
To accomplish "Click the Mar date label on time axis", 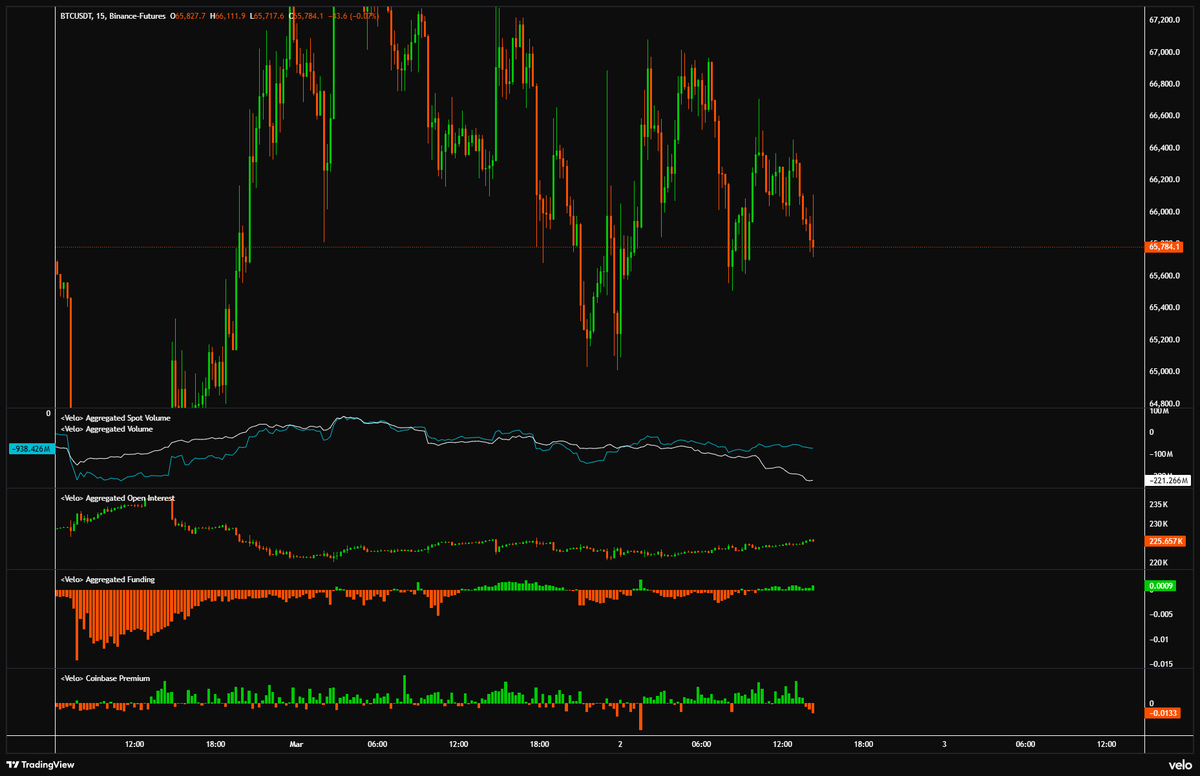I will [x=295, y=744].
